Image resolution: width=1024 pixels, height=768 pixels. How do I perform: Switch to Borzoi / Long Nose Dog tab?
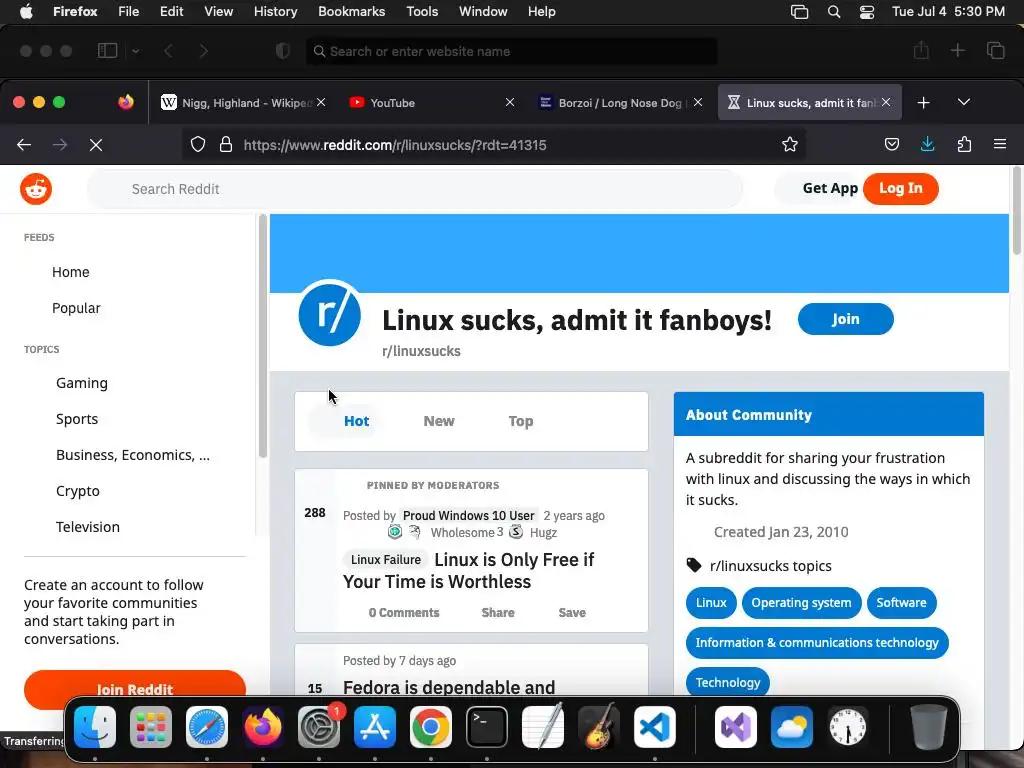pyautogui.click(x=620, y=103)
